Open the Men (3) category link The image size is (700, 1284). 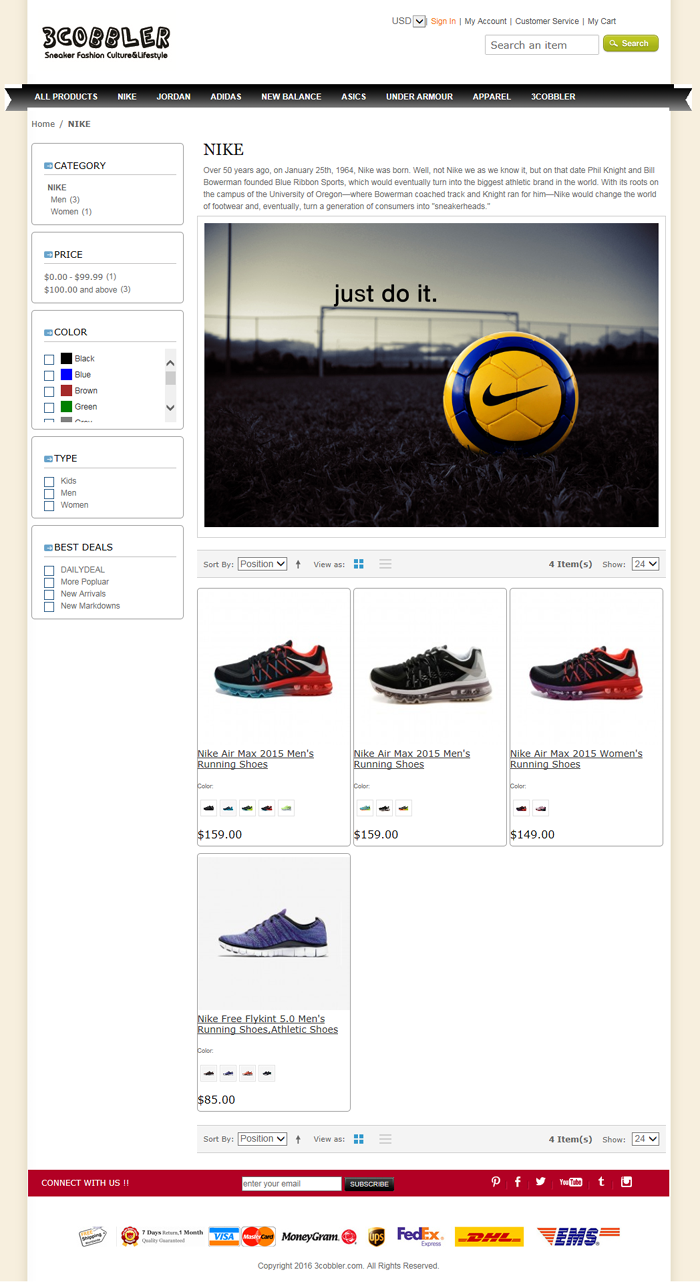(x=65, y=199)
